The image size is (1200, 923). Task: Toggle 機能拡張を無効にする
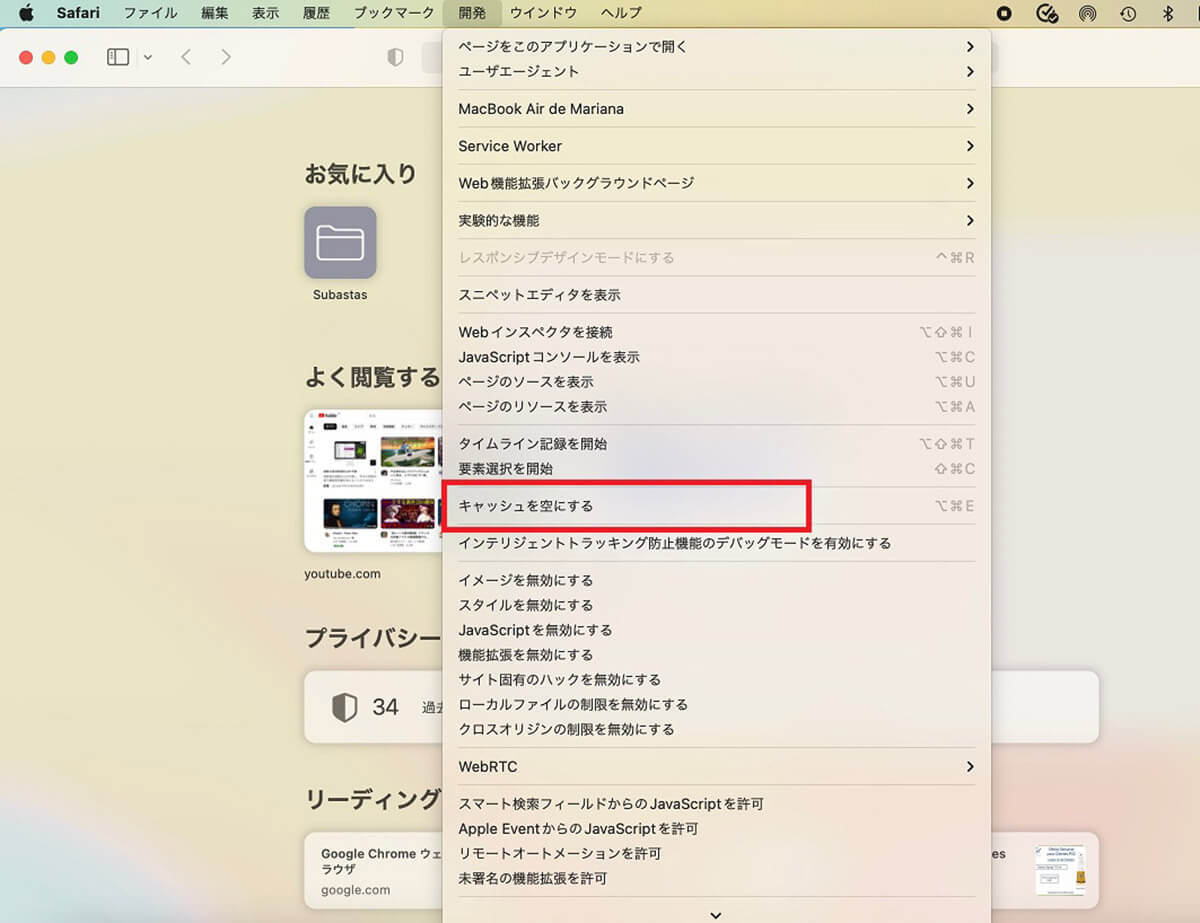(717, 655)
